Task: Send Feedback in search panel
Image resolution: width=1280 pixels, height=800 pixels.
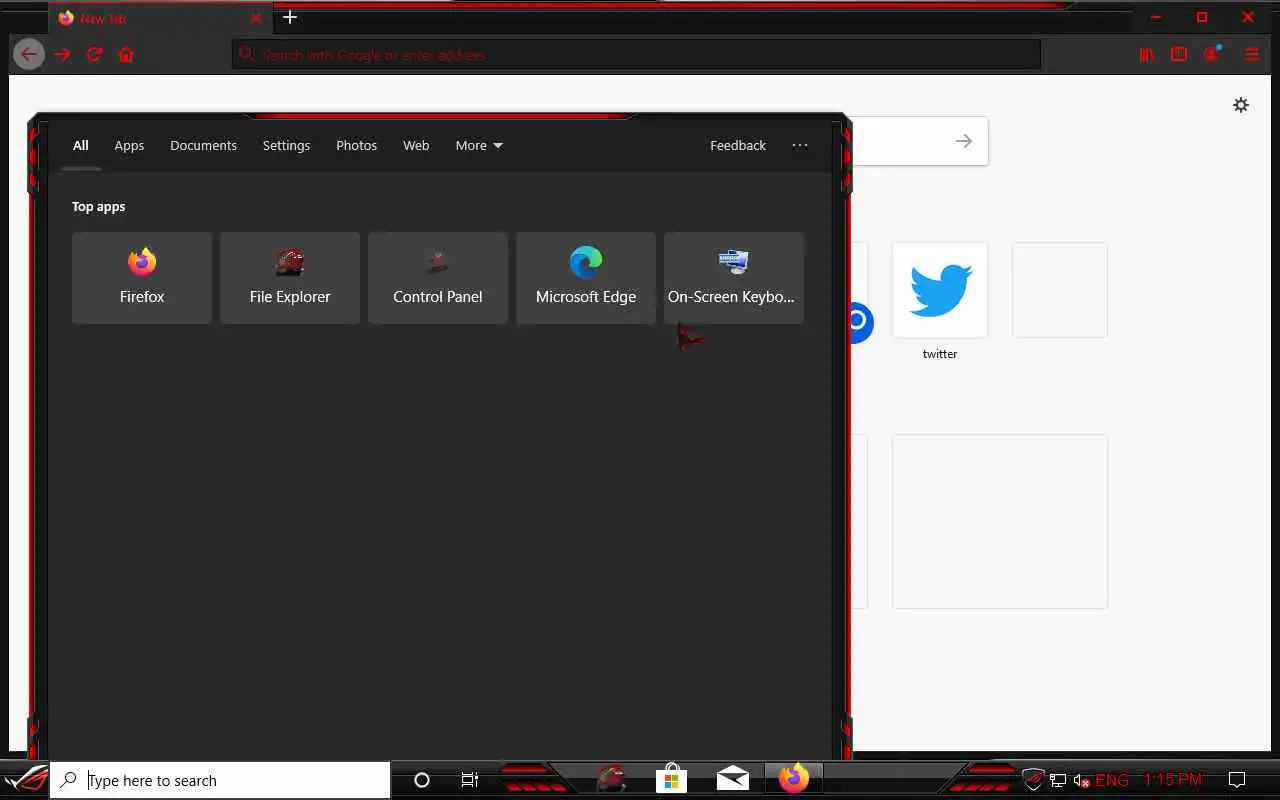Action: (x=738, y=145)
